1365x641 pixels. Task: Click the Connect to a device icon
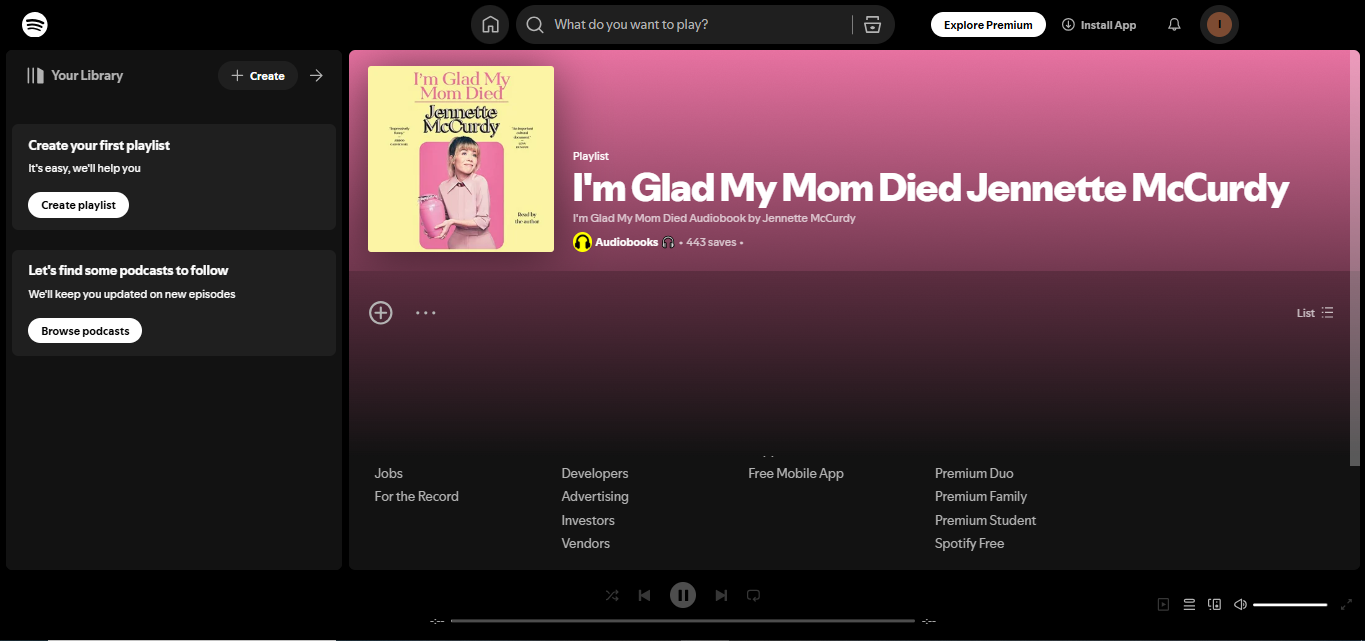tap(1214, 604)
